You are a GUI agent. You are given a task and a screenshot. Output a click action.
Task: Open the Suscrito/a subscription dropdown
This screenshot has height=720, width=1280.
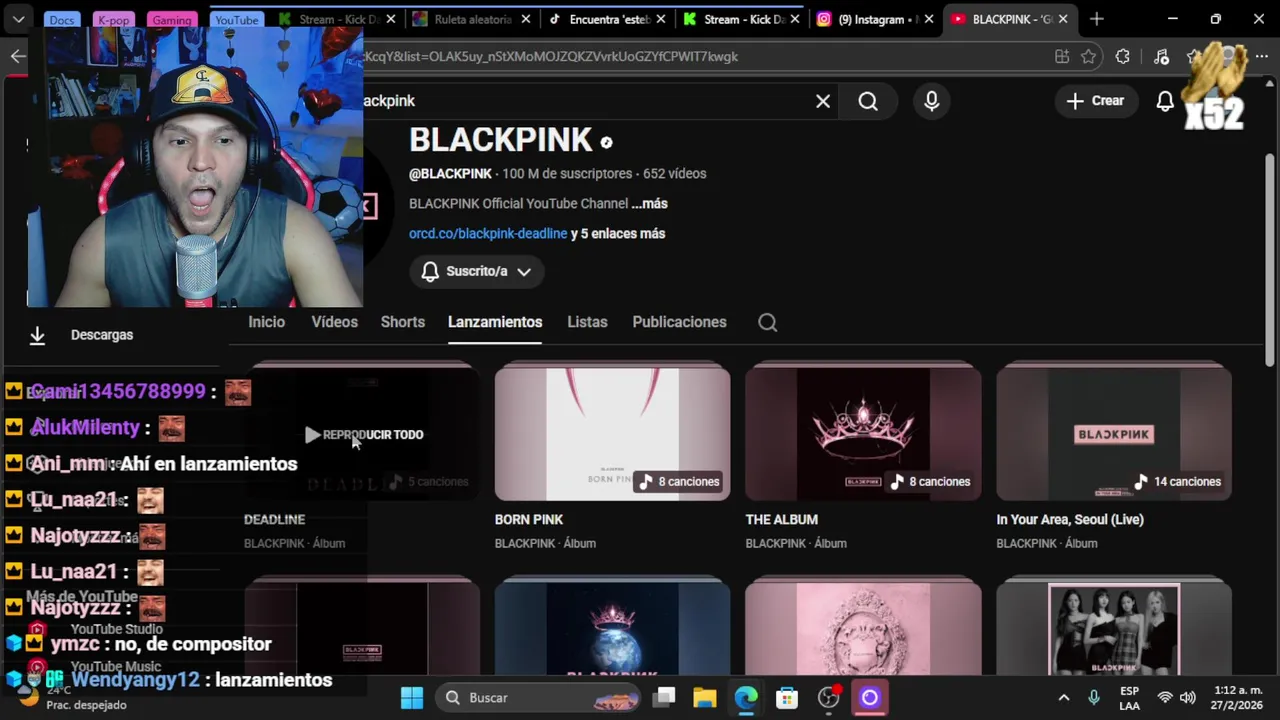coord(476,271)
